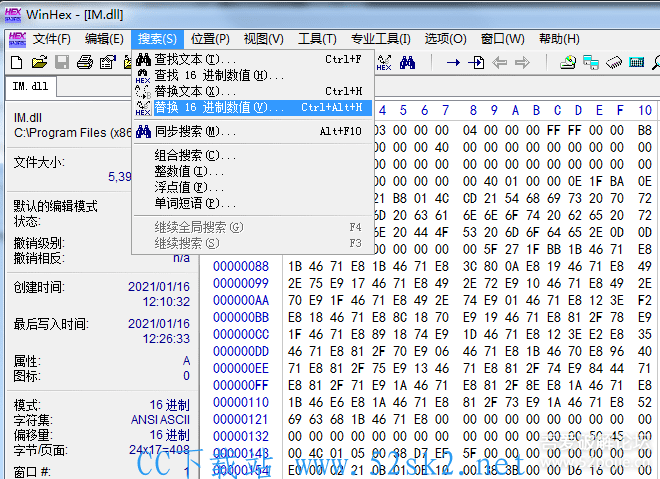Close the open 搜索(S) menu
The image size is (660, 479).
[157, 39]
